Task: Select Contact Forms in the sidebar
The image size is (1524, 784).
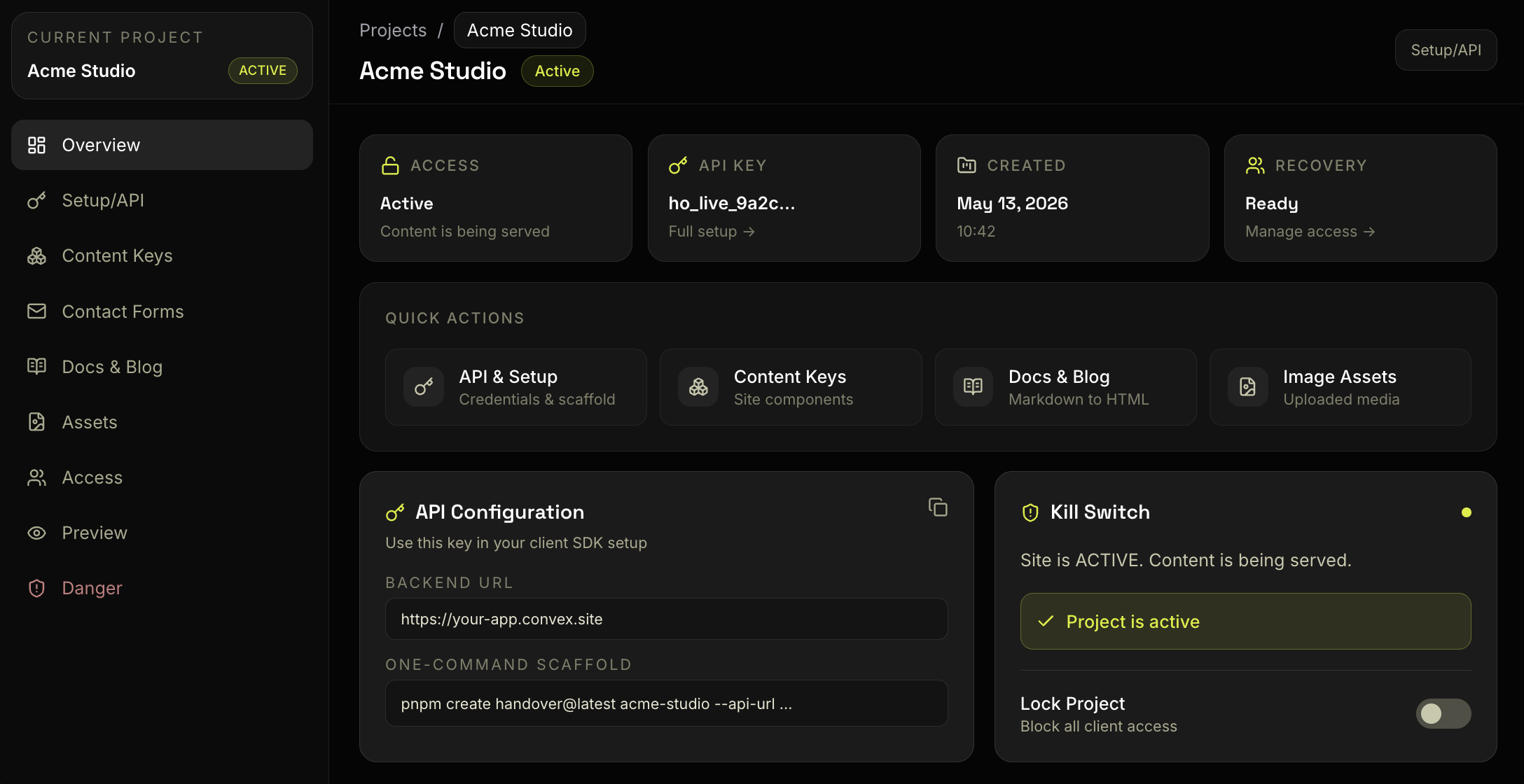Action: tap(162, 311)
